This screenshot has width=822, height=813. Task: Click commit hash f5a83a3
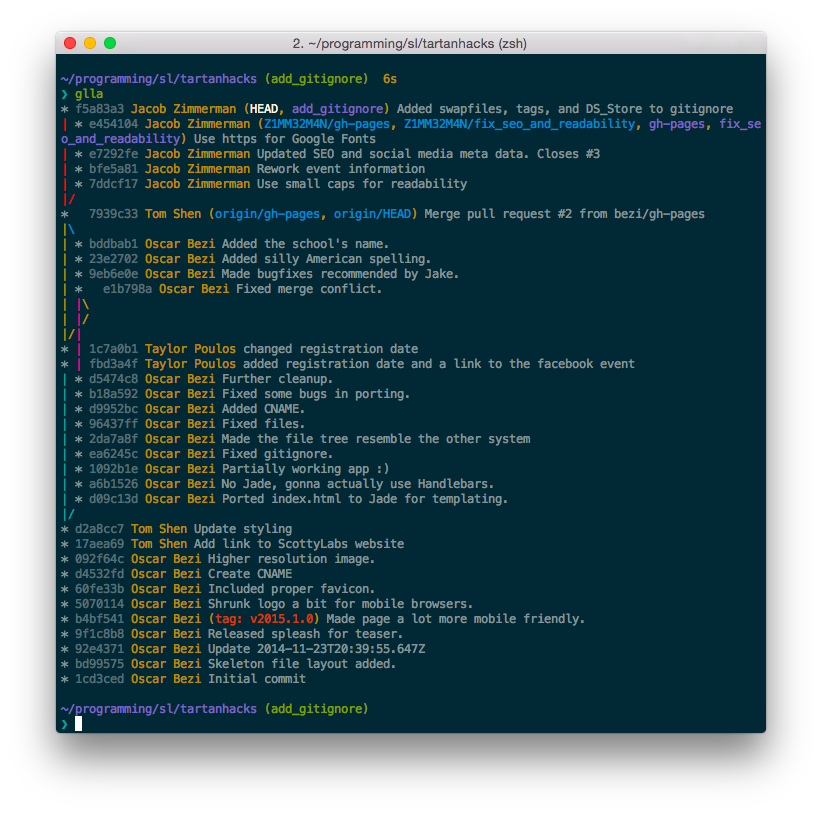pyautogui.click(x=100, y=109)
